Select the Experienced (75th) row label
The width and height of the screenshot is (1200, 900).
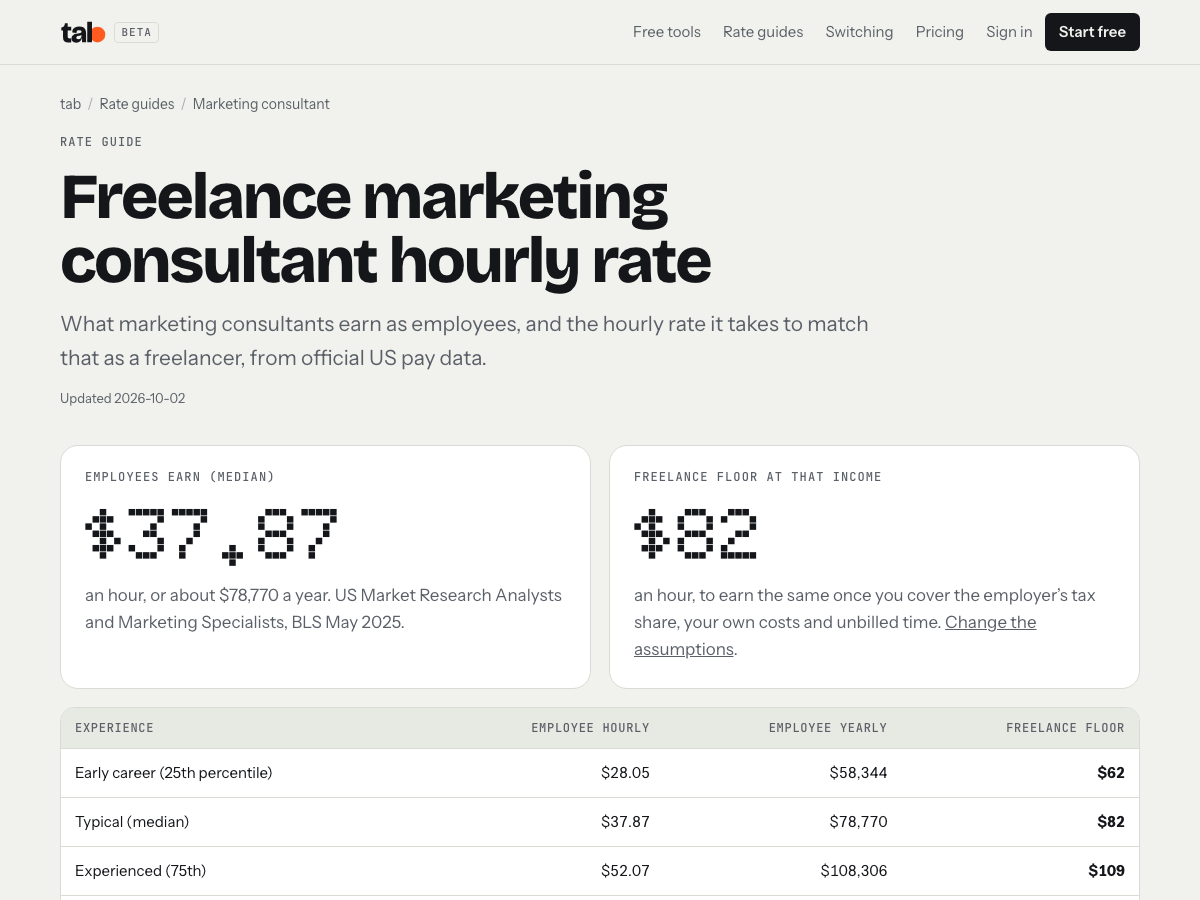coord(141,871)
